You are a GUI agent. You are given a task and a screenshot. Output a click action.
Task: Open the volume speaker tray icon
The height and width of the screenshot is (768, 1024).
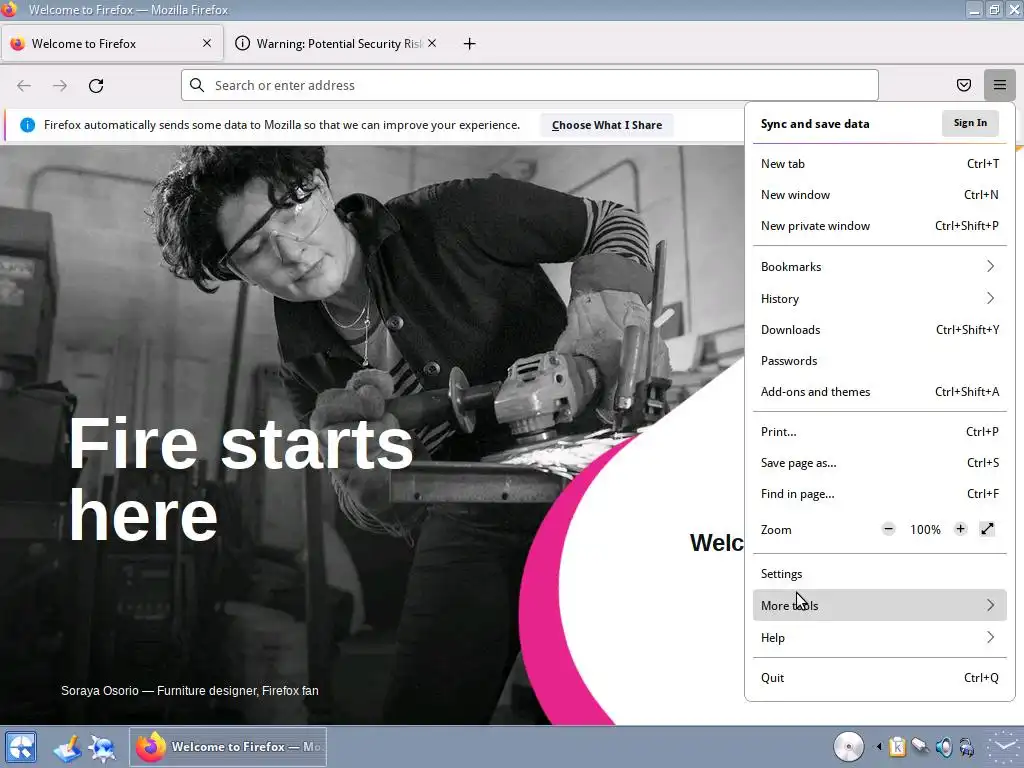[x=944, y=746]
